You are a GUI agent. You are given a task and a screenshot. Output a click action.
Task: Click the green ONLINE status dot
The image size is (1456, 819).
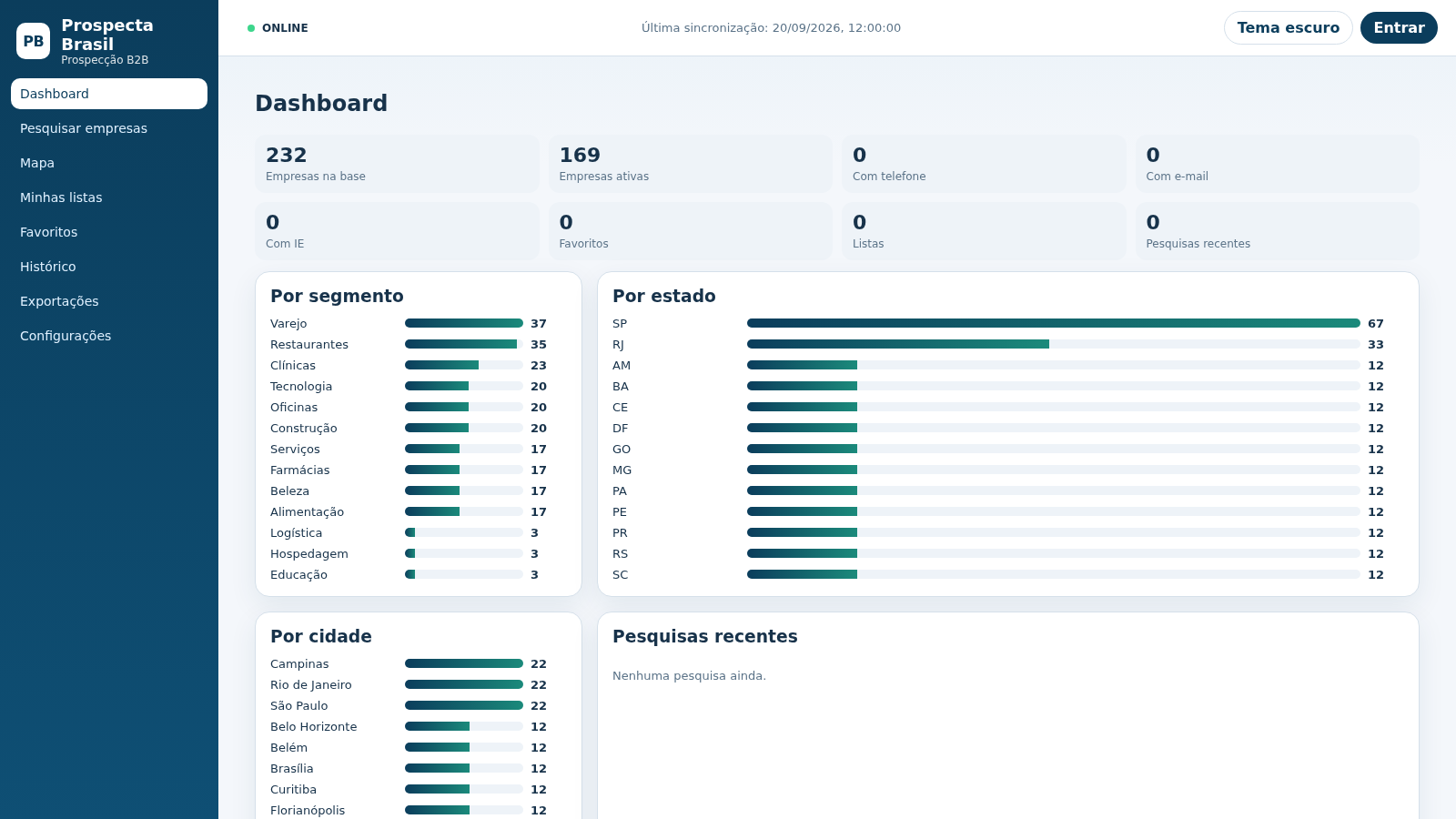pyautogui.click(x=251, y=28)
